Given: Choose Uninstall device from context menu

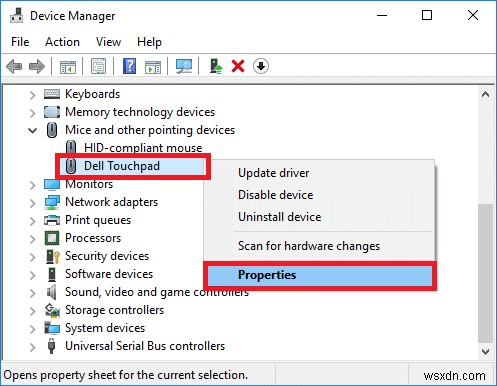Looking at the screenshot, I should pos(280,217).
